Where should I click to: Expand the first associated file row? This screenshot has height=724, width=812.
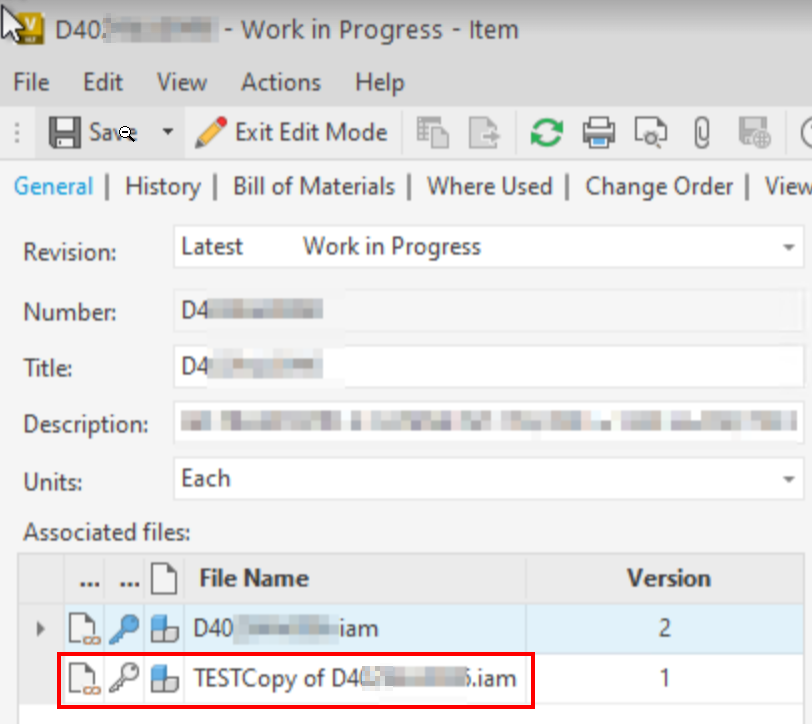40,628
